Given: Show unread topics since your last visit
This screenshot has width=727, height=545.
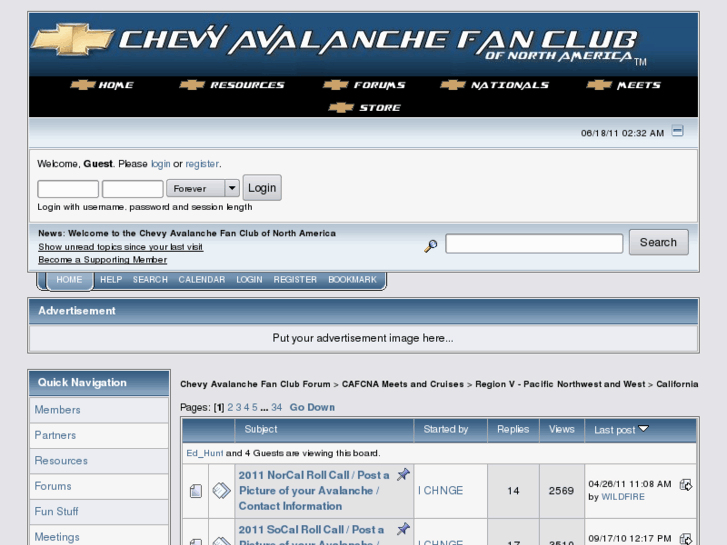Looking at the screenshot, I should [121, 247].
